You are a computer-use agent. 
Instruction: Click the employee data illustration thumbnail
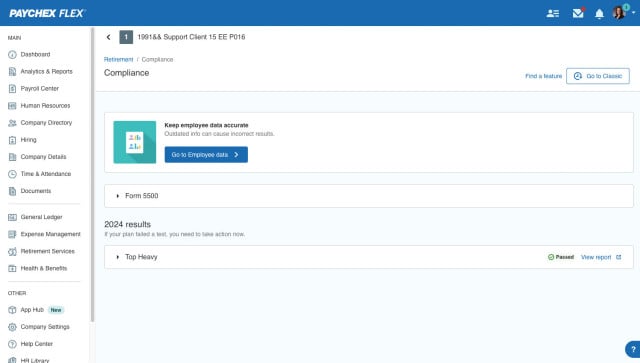pyautogui.click(x=135, y=142)
